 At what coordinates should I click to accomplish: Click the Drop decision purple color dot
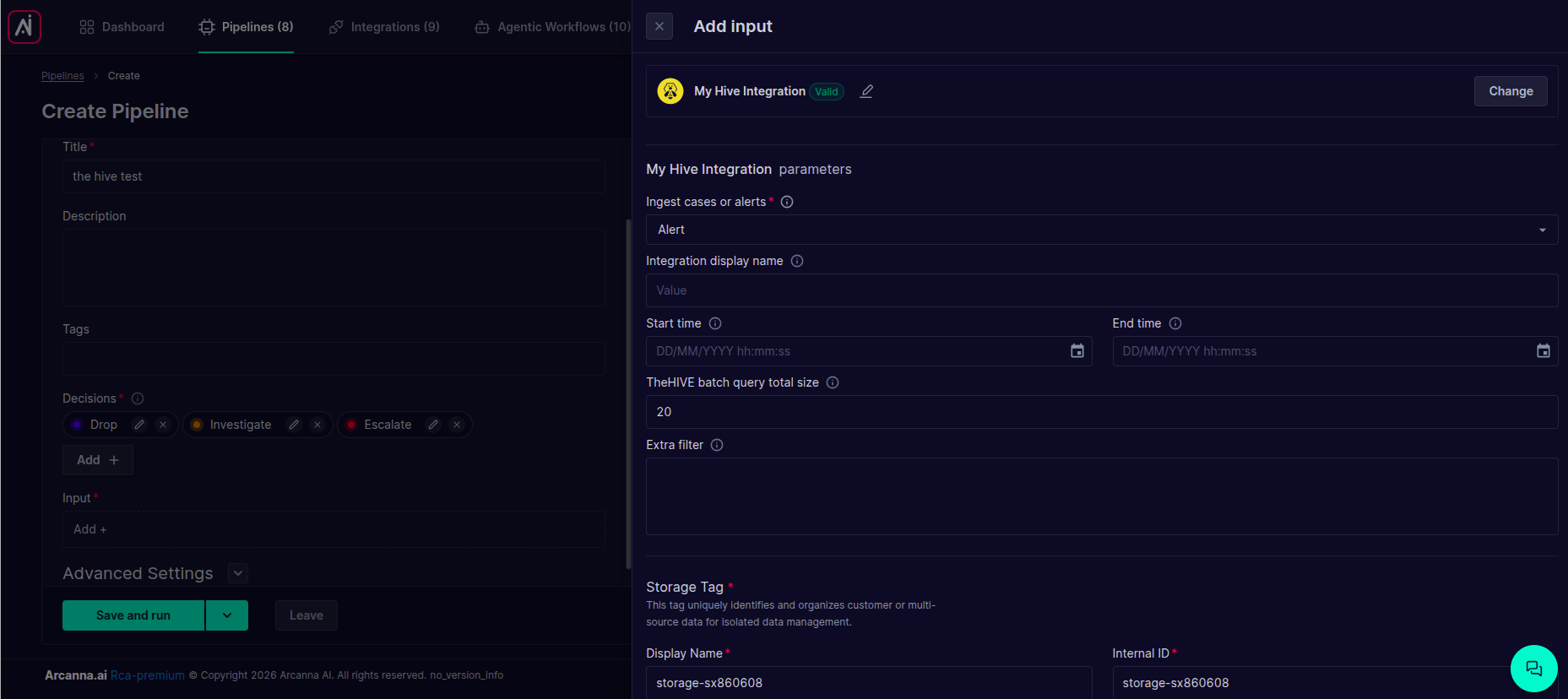coord(77,425)
